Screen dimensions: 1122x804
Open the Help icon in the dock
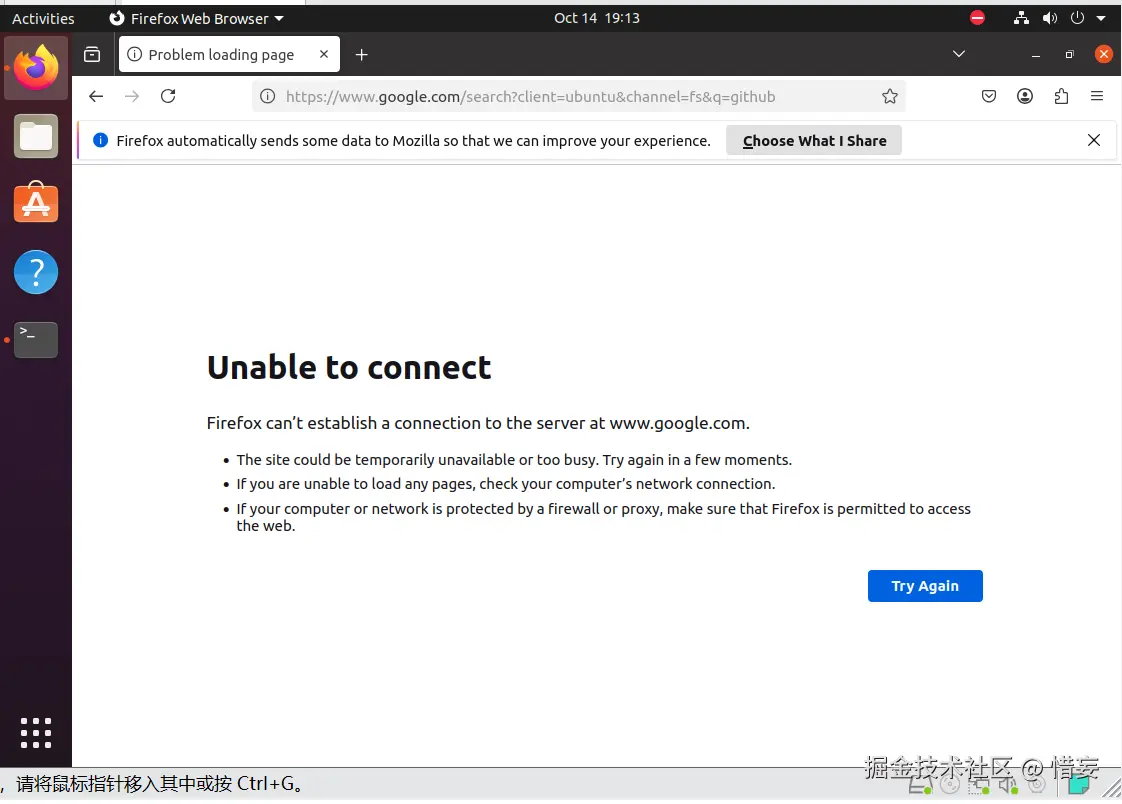pyautogui.click(x=36, y=272)
